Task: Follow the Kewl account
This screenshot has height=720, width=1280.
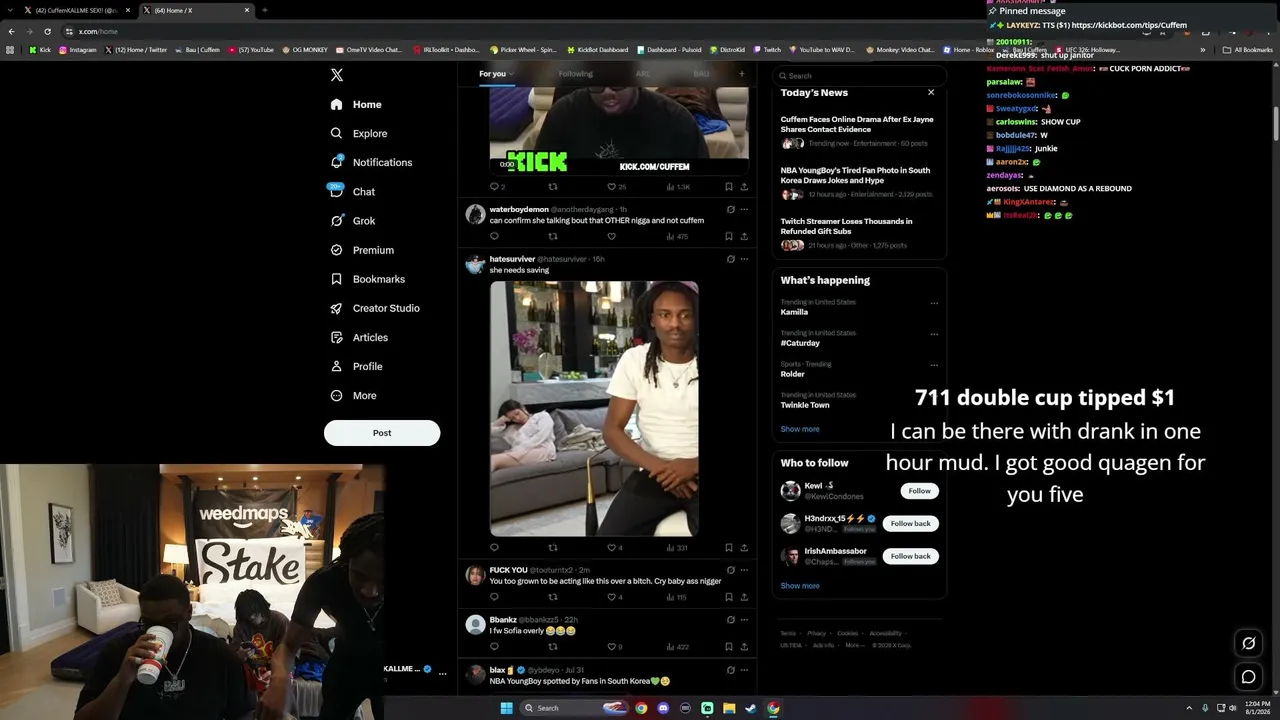Action: pyautogui.click(x=920, y=491)
